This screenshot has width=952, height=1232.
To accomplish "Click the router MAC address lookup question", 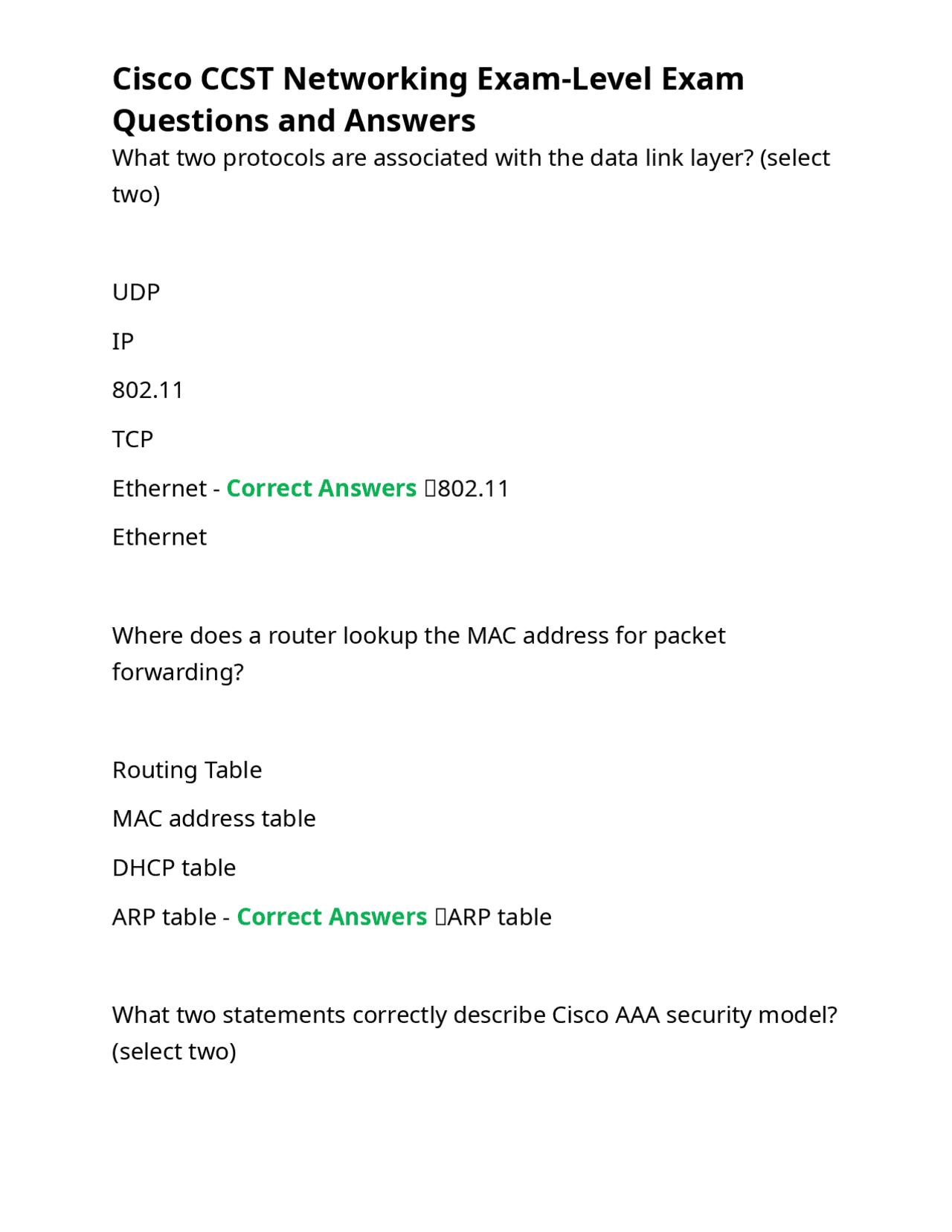I will pos(418,636).
